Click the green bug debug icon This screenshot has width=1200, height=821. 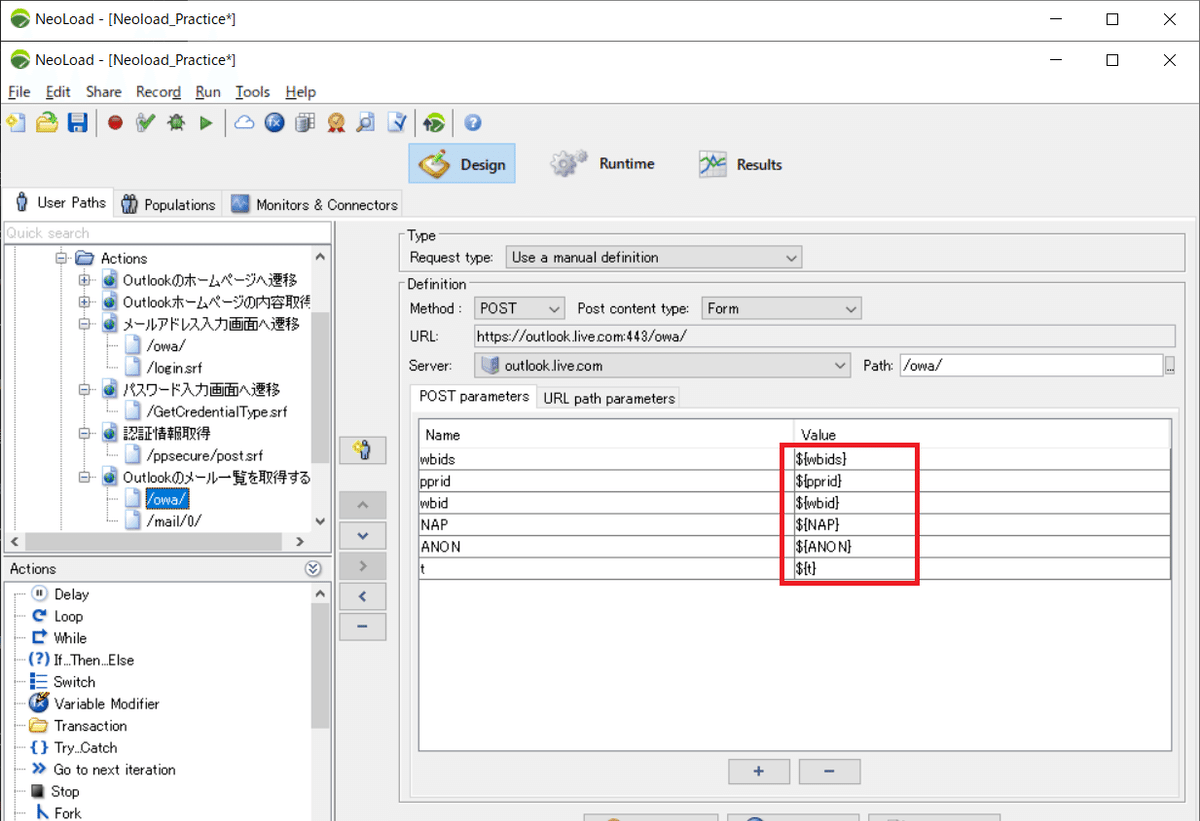(x=176, y=122)
